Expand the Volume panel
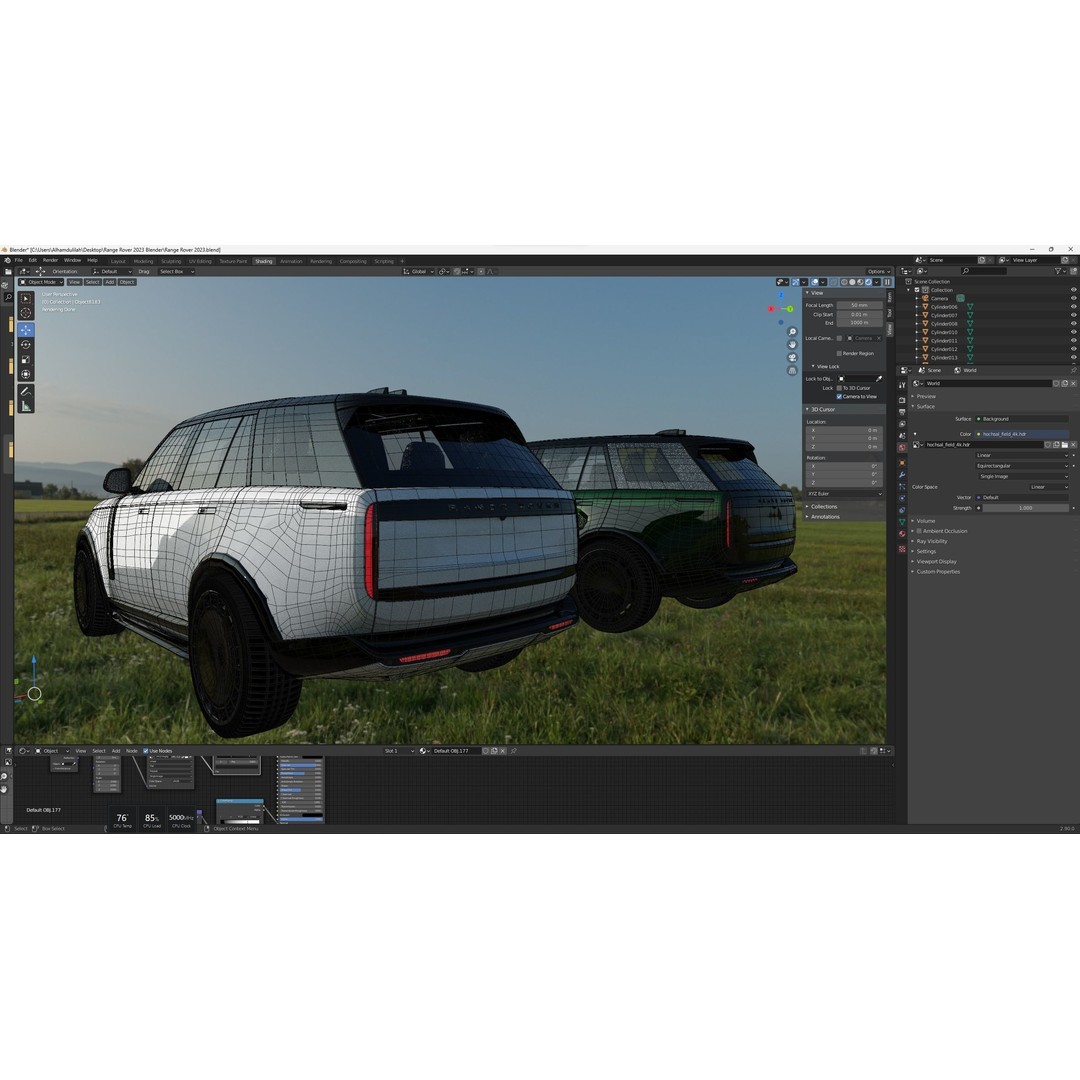1080x1080 pixels. 925,521
